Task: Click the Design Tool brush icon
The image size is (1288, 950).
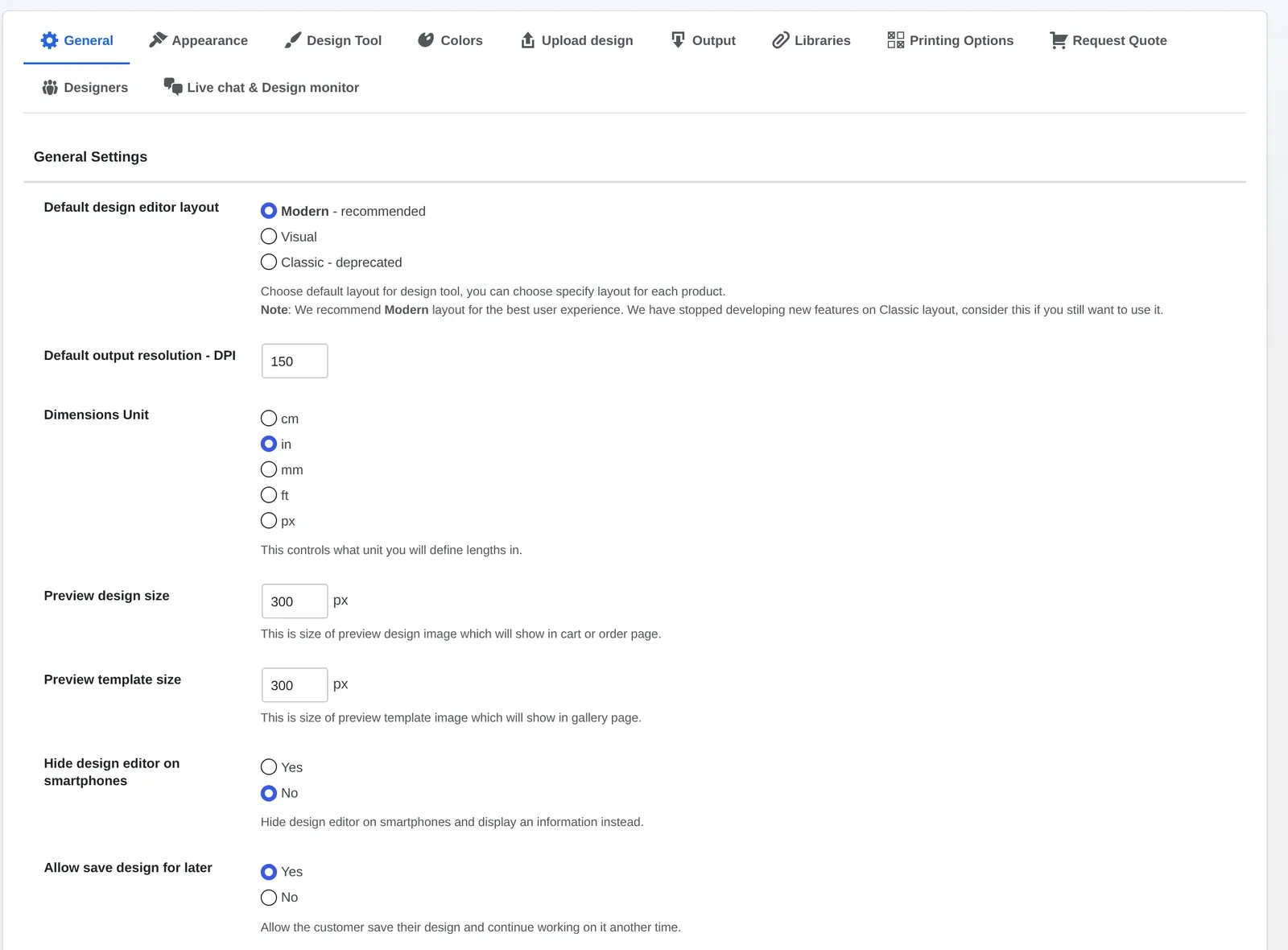Action: coord(293,40)
